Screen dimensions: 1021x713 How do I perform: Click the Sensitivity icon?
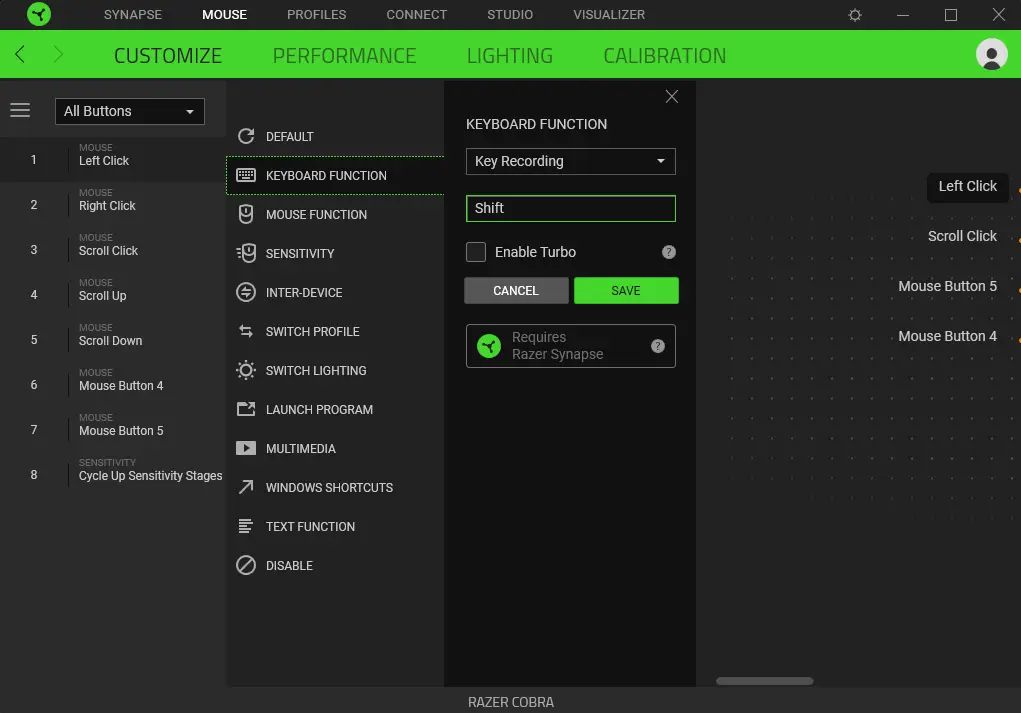(x=245, y=253)
